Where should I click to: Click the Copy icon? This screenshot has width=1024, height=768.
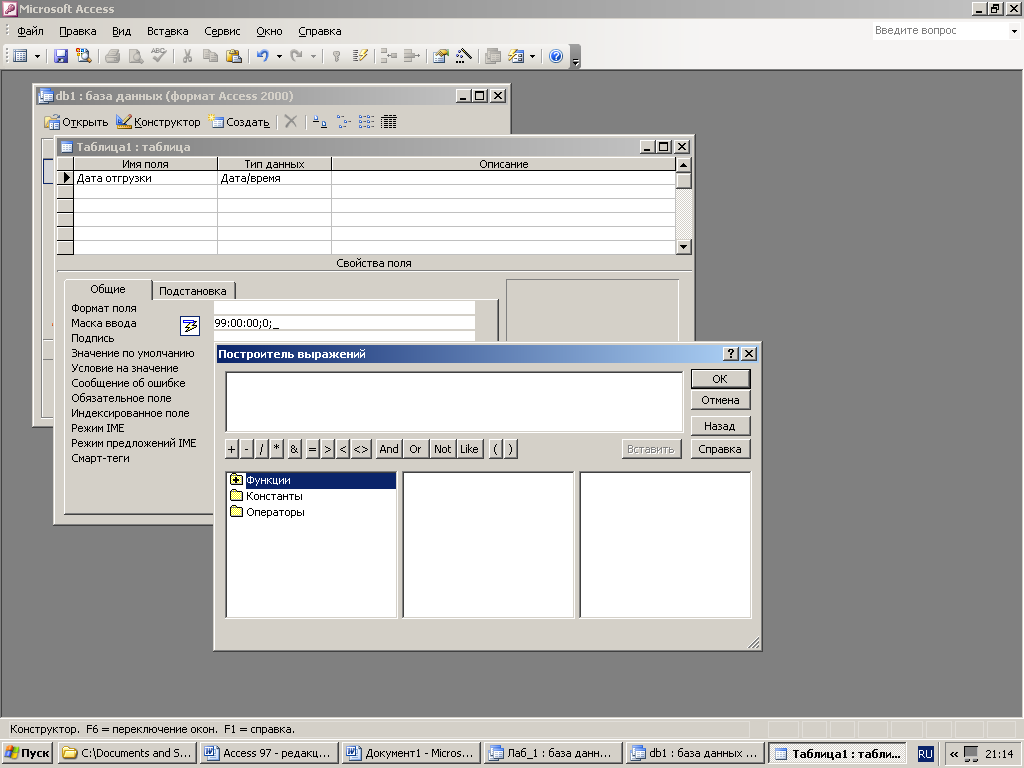tap(210, 56)
